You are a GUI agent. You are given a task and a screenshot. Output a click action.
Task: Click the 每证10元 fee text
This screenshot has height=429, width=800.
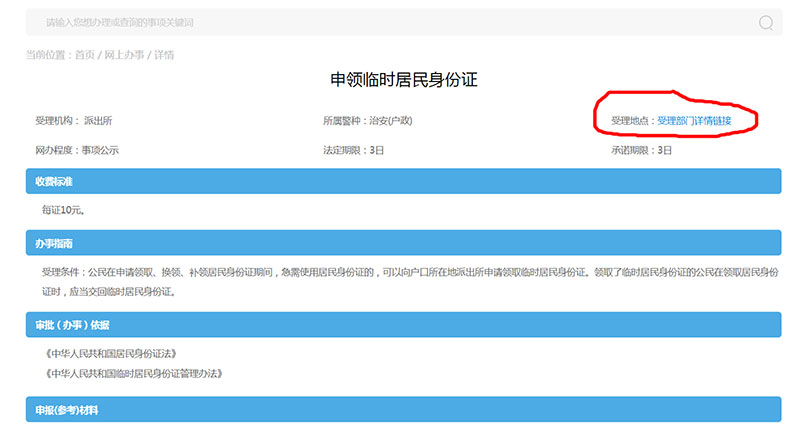[63, 210]
